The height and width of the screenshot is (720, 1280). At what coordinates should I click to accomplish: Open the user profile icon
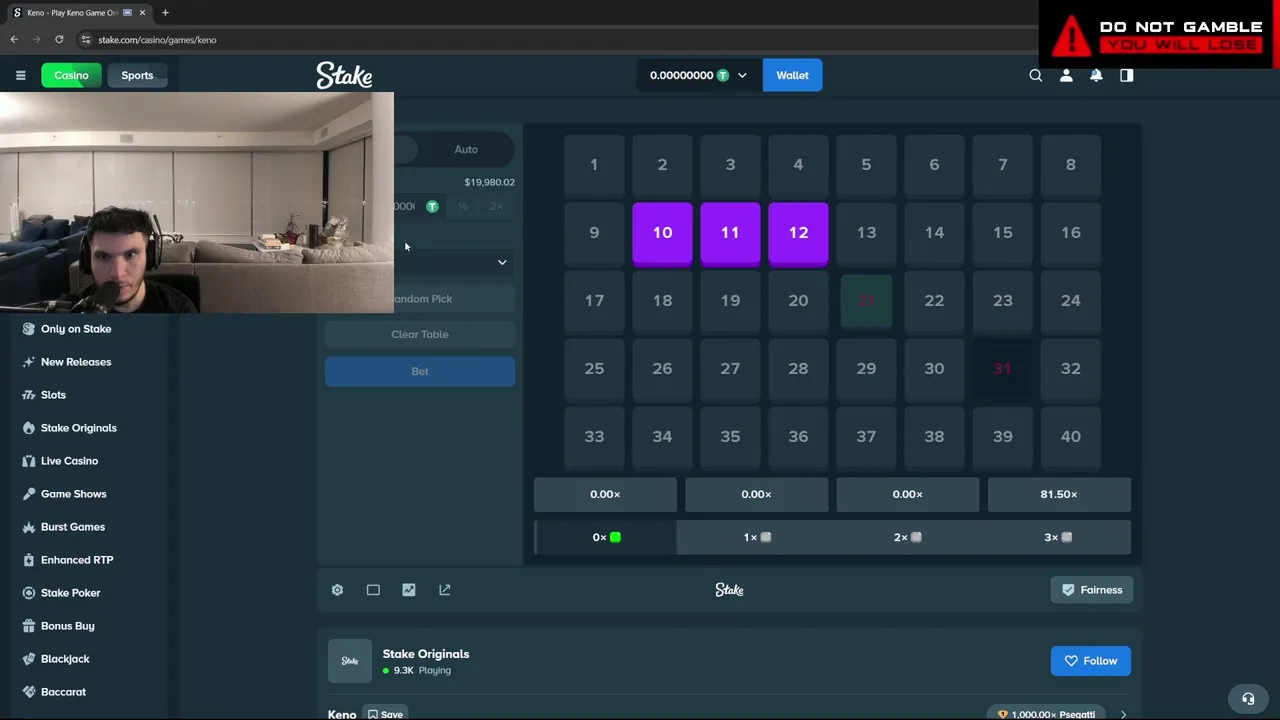pos(1066,75)
